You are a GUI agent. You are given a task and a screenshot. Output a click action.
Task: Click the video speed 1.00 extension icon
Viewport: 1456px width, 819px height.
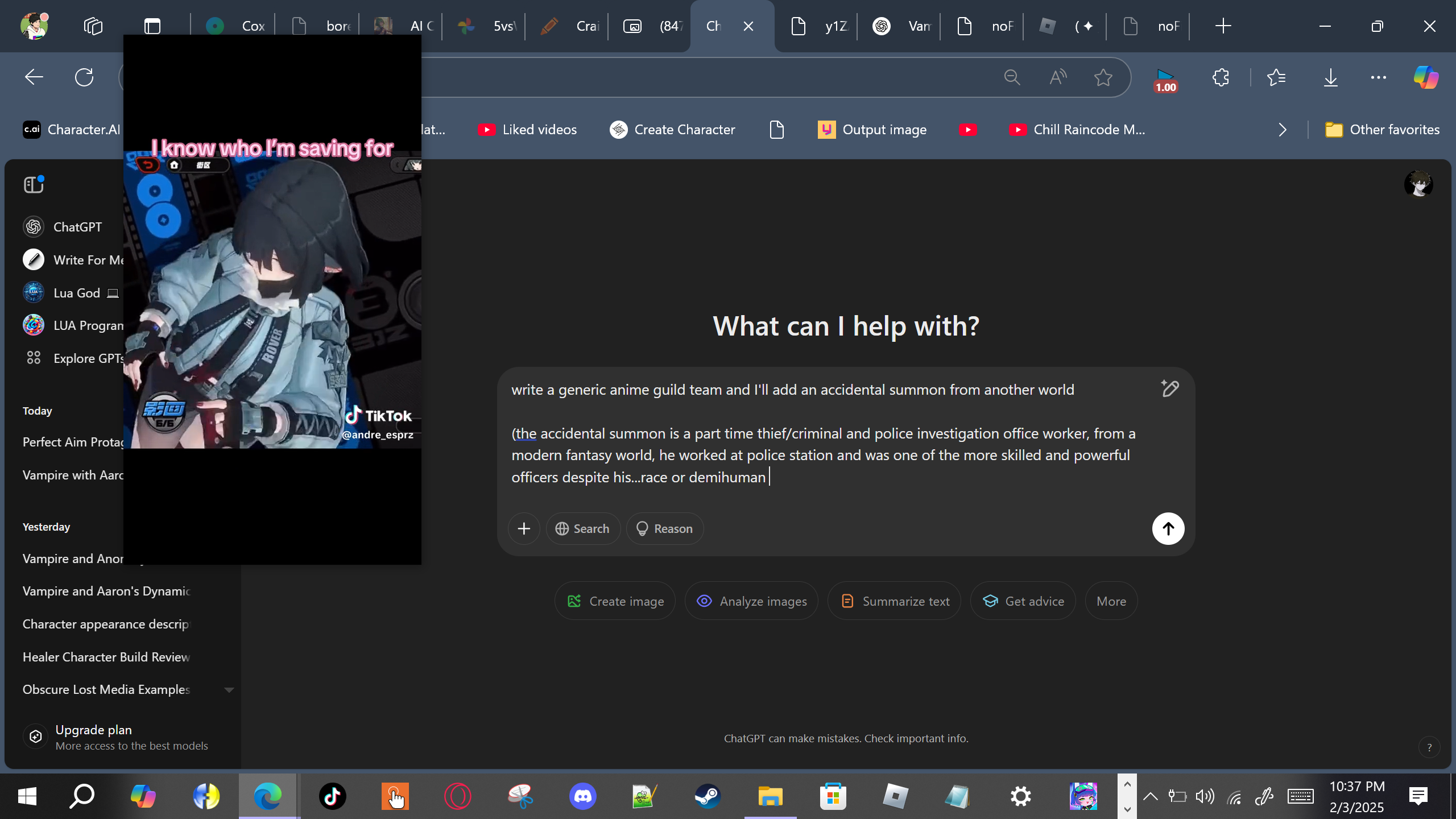click(x=1165, y=80)
